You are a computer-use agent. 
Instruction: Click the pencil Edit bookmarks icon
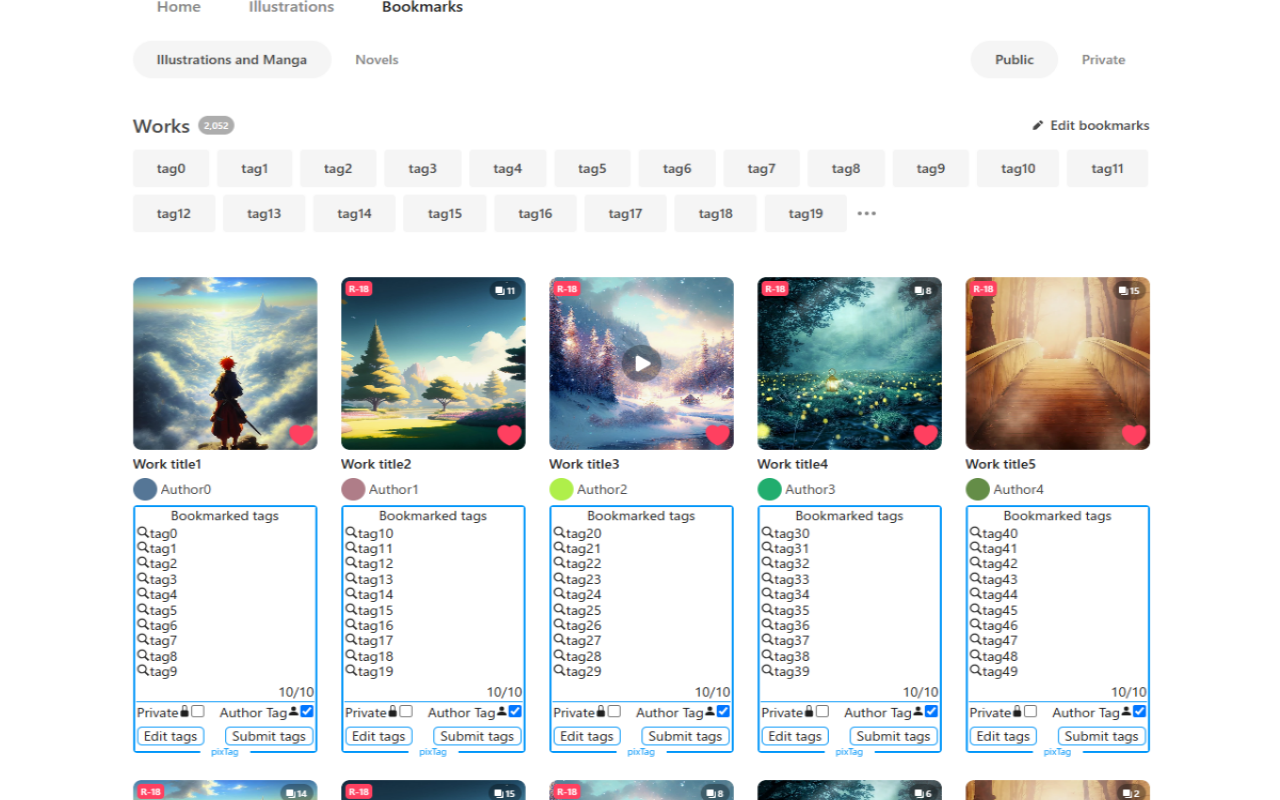pos(1038,125)
